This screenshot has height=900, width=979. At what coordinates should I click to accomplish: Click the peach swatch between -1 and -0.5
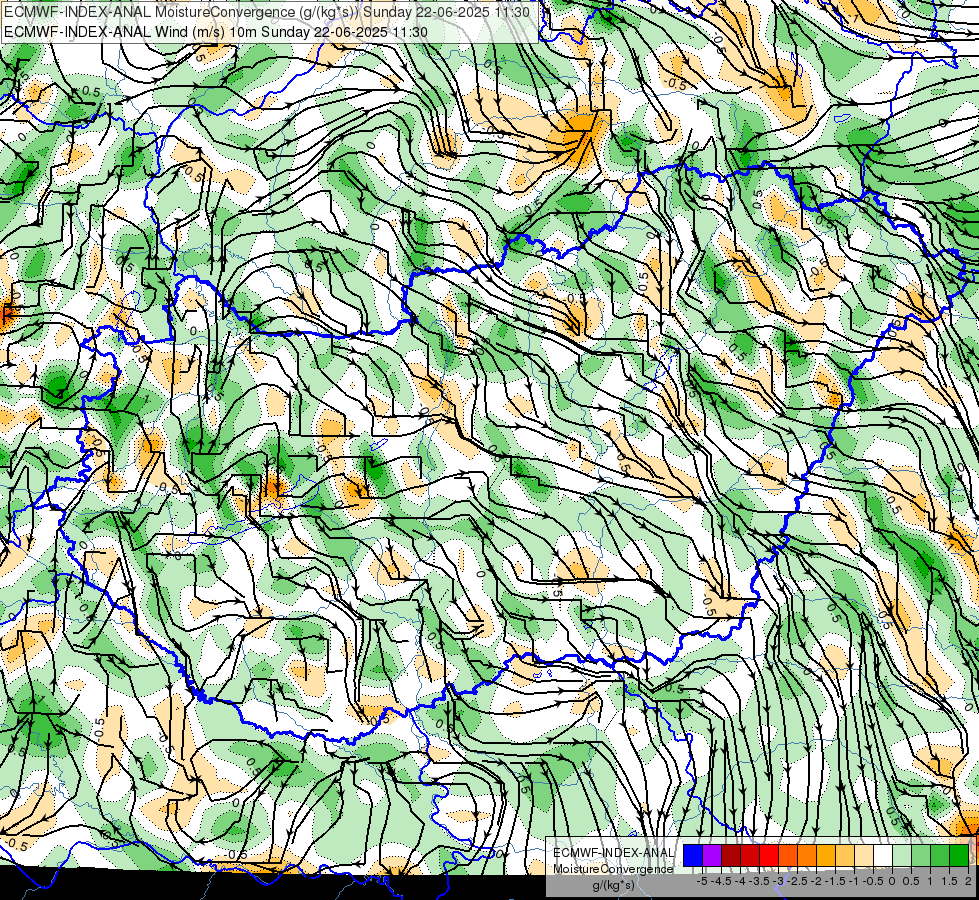click(x=863, y=856)
